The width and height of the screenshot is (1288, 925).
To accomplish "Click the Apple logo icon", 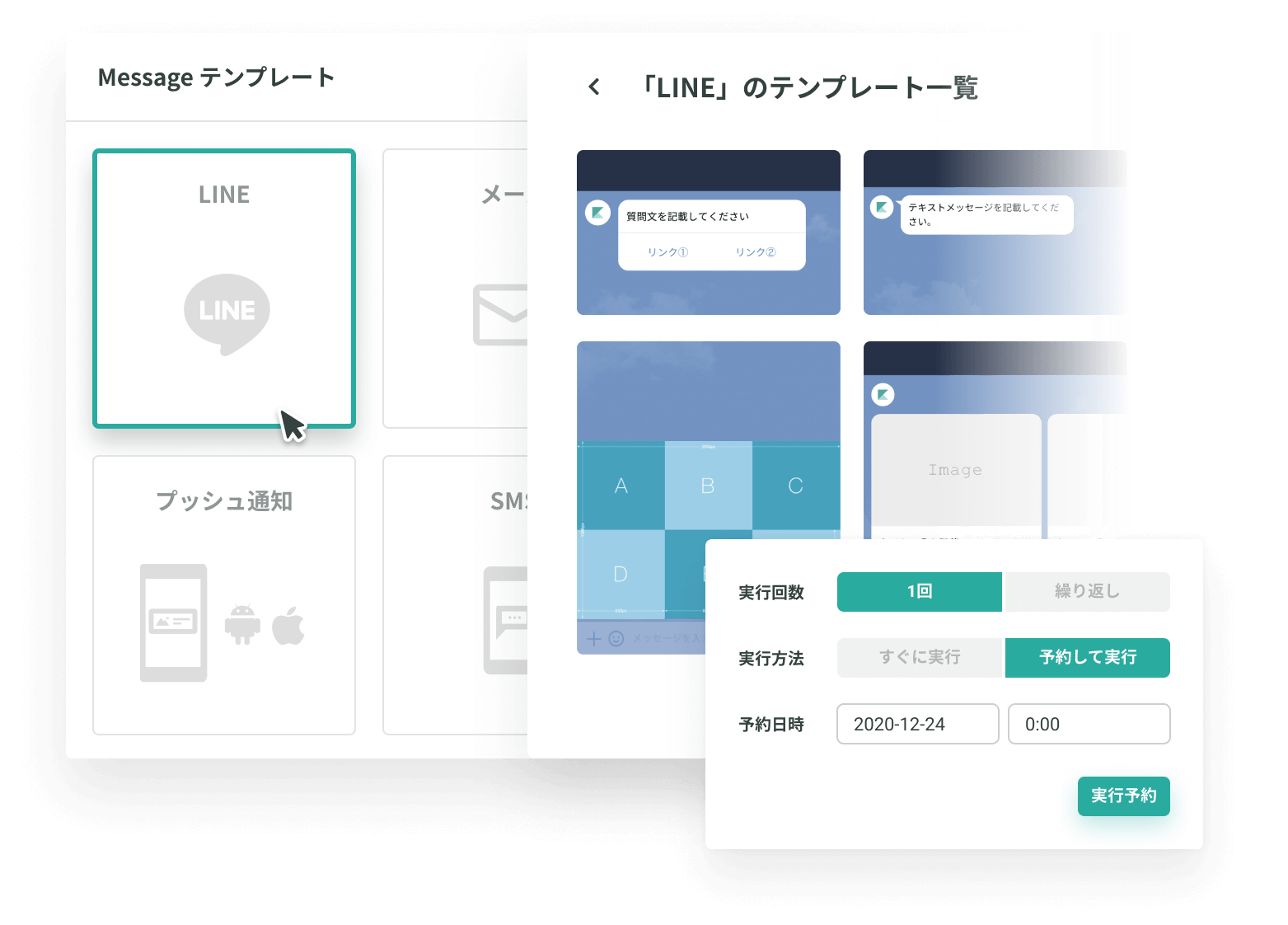I will [288, 626].
